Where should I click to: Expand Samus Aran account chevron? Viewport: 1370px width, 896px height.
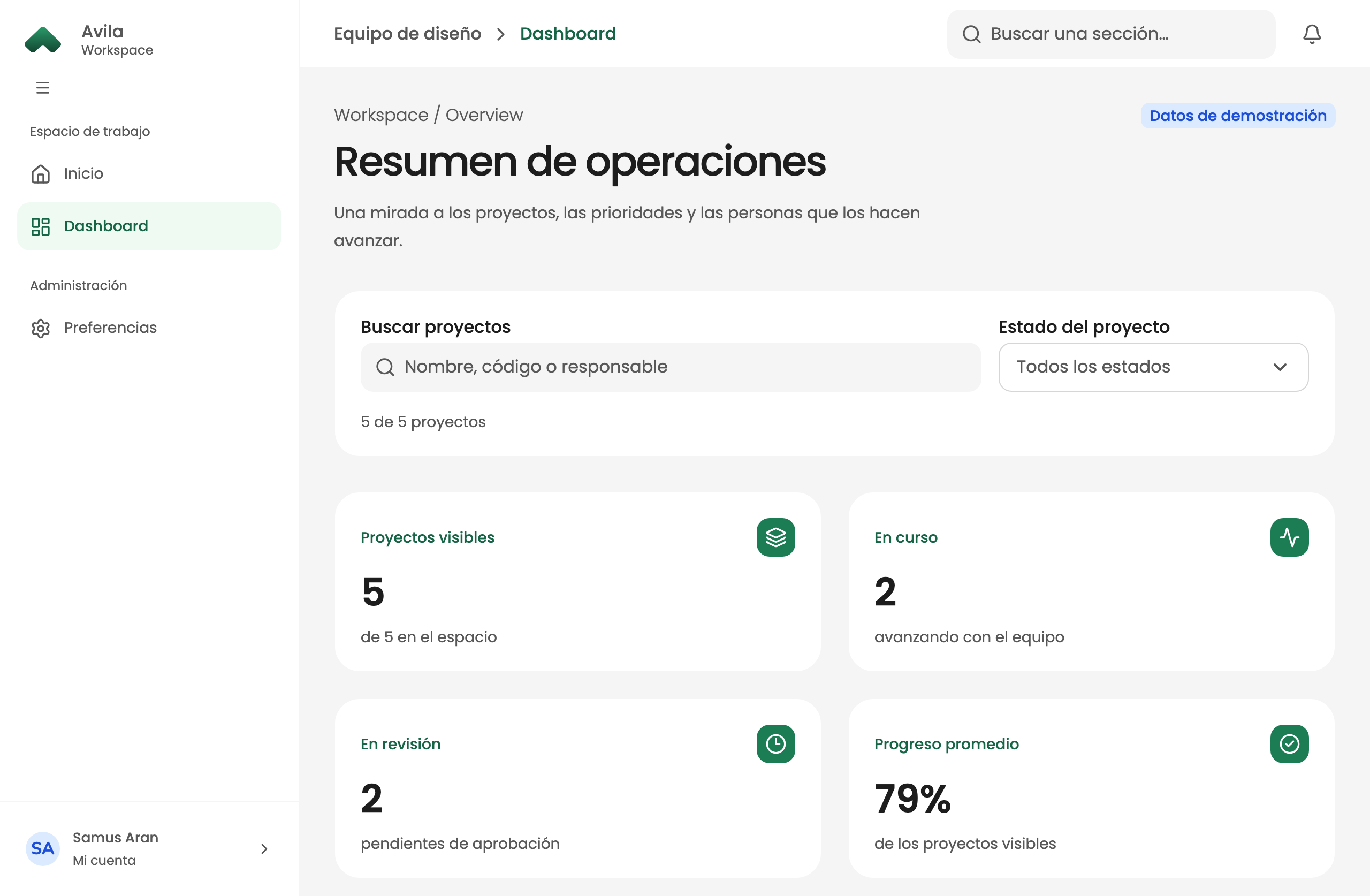264,848
